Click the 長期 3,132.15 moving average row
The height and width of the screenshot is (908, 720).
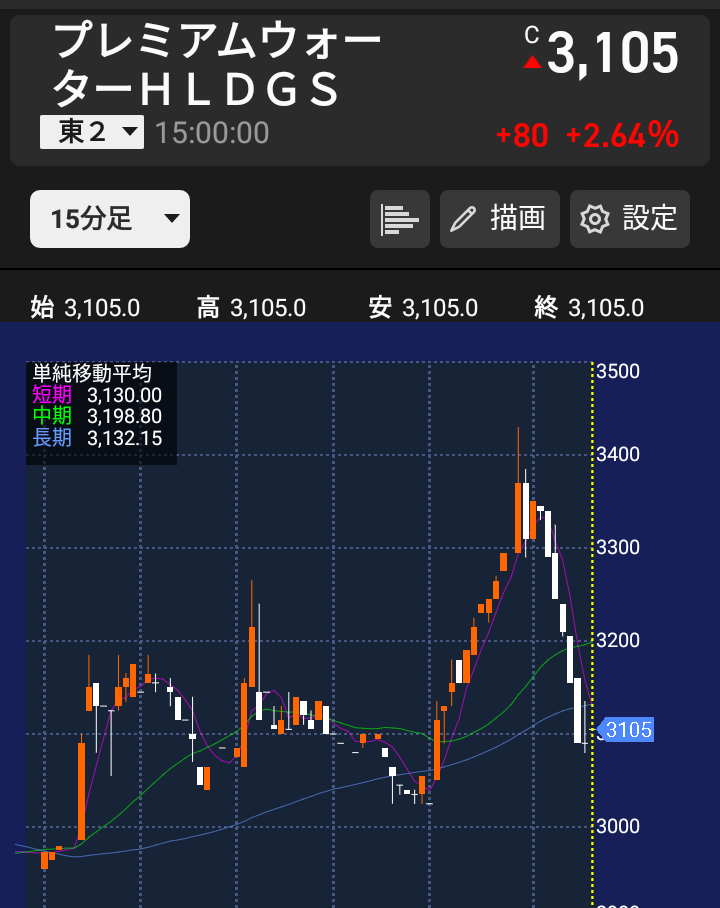pyautogui.click(x=97, y=438)
